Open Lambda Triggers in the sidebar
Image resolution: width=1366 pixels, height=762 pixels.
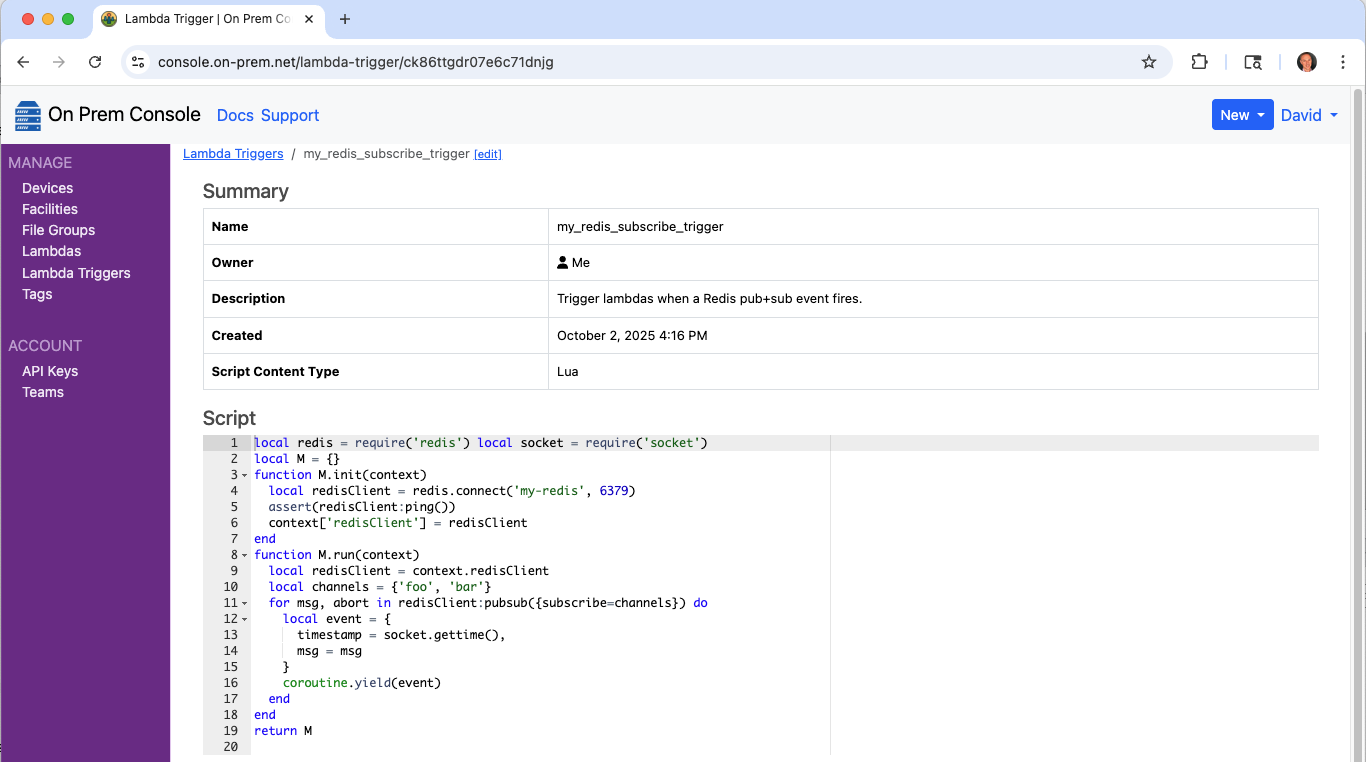(x=76, y=273)
